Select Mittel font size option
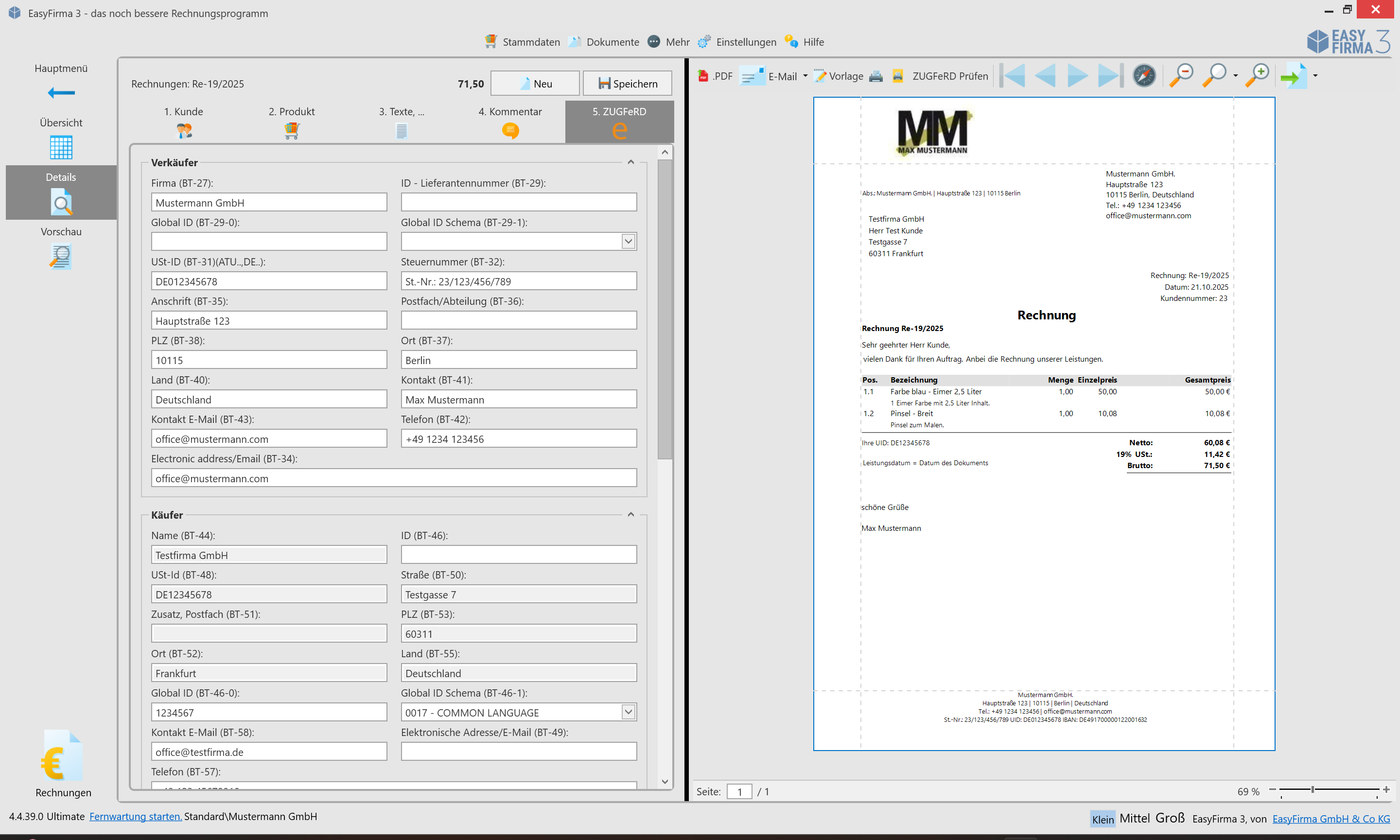This screenshot has width=1400, height=840. (x=1134, y=819)
